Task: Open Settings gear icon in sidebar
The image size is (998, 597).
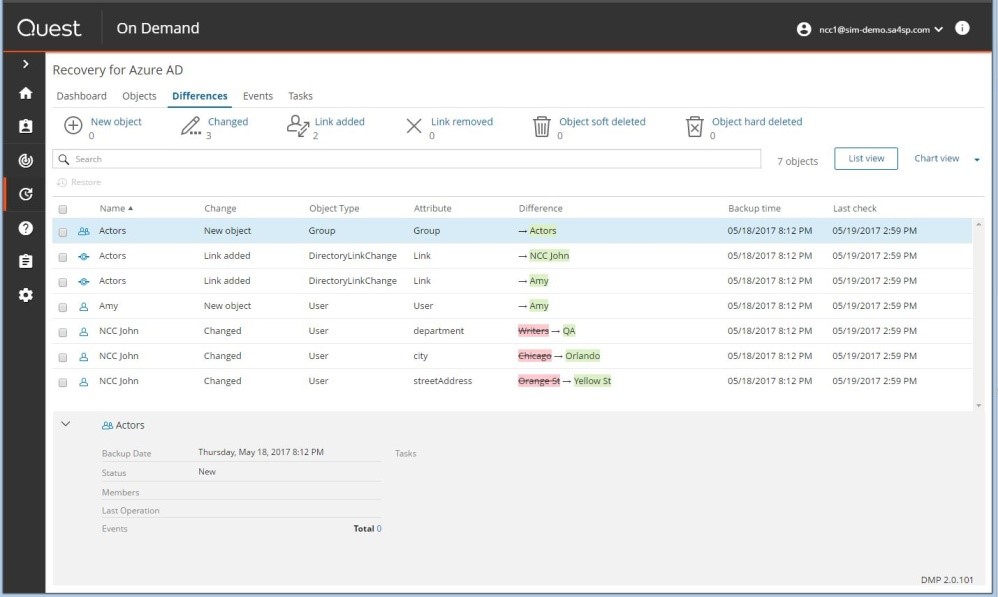Action: [26, 295]
